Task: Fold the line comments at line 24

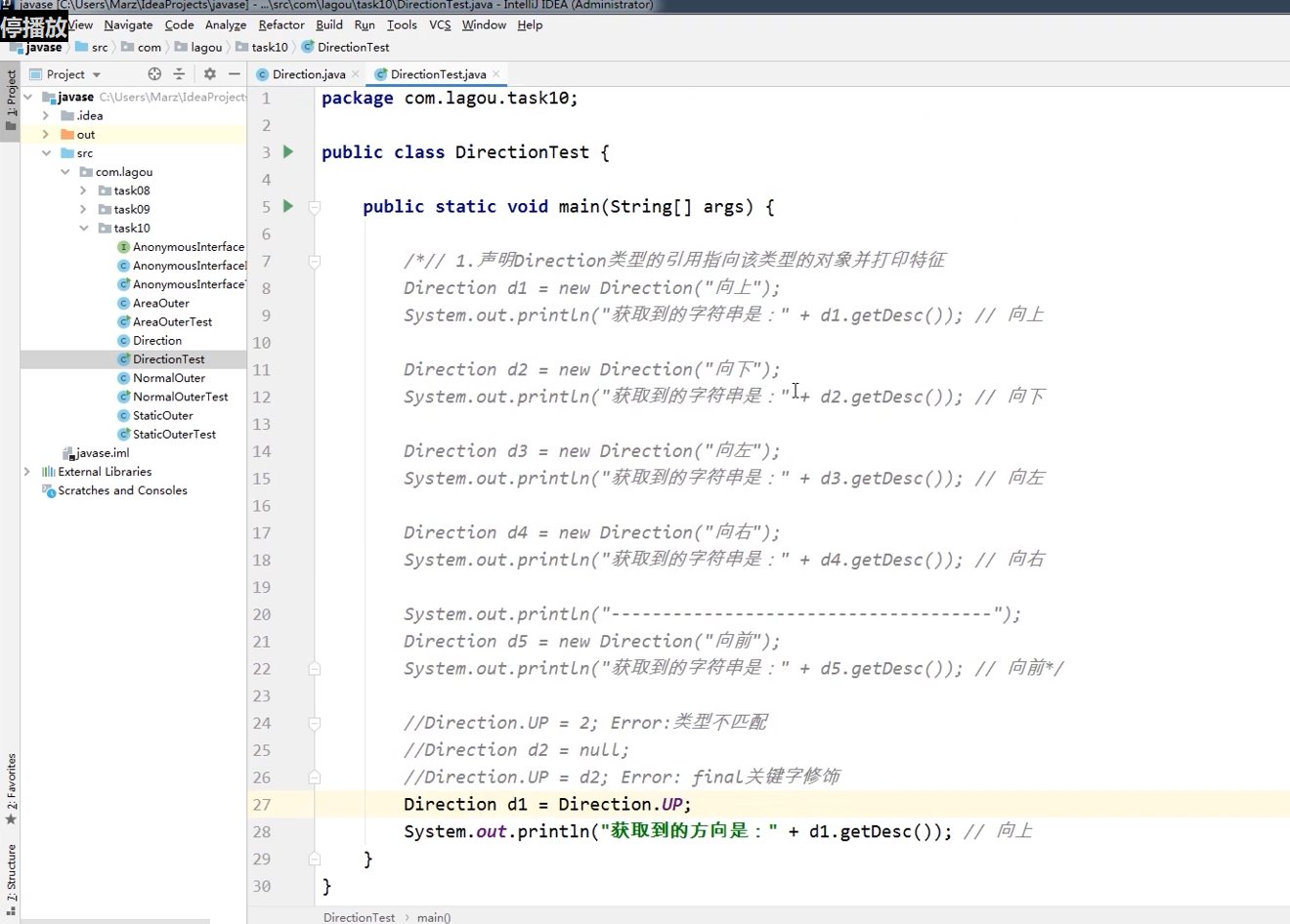Action: pos(315,723)
